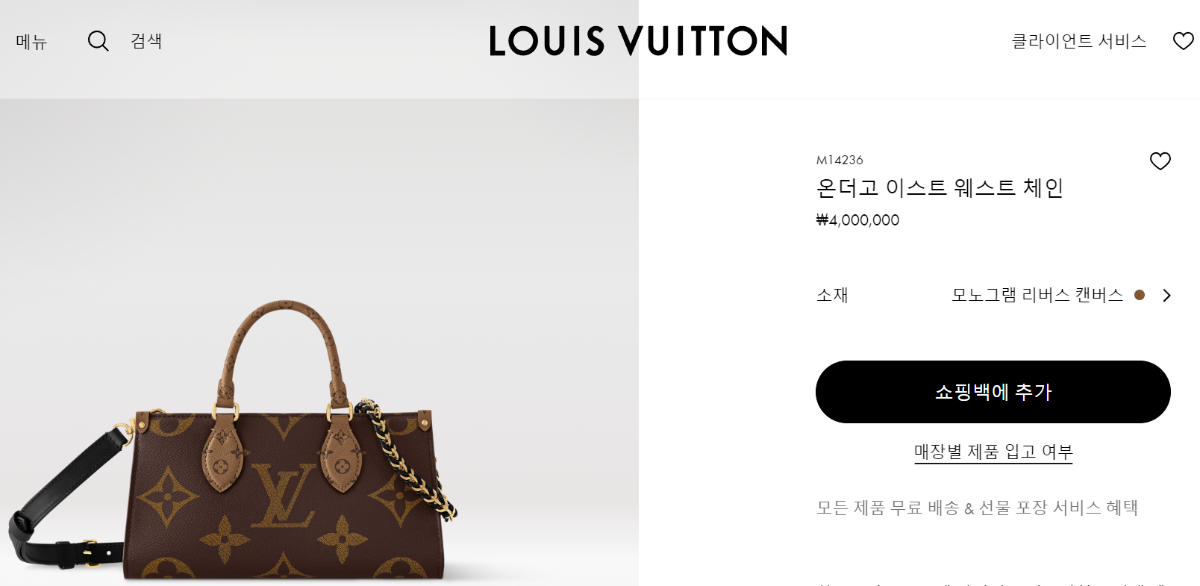Go home via the Louis Vuitton logo
This screenshot has width=1200, height=586.
(638, 41)
